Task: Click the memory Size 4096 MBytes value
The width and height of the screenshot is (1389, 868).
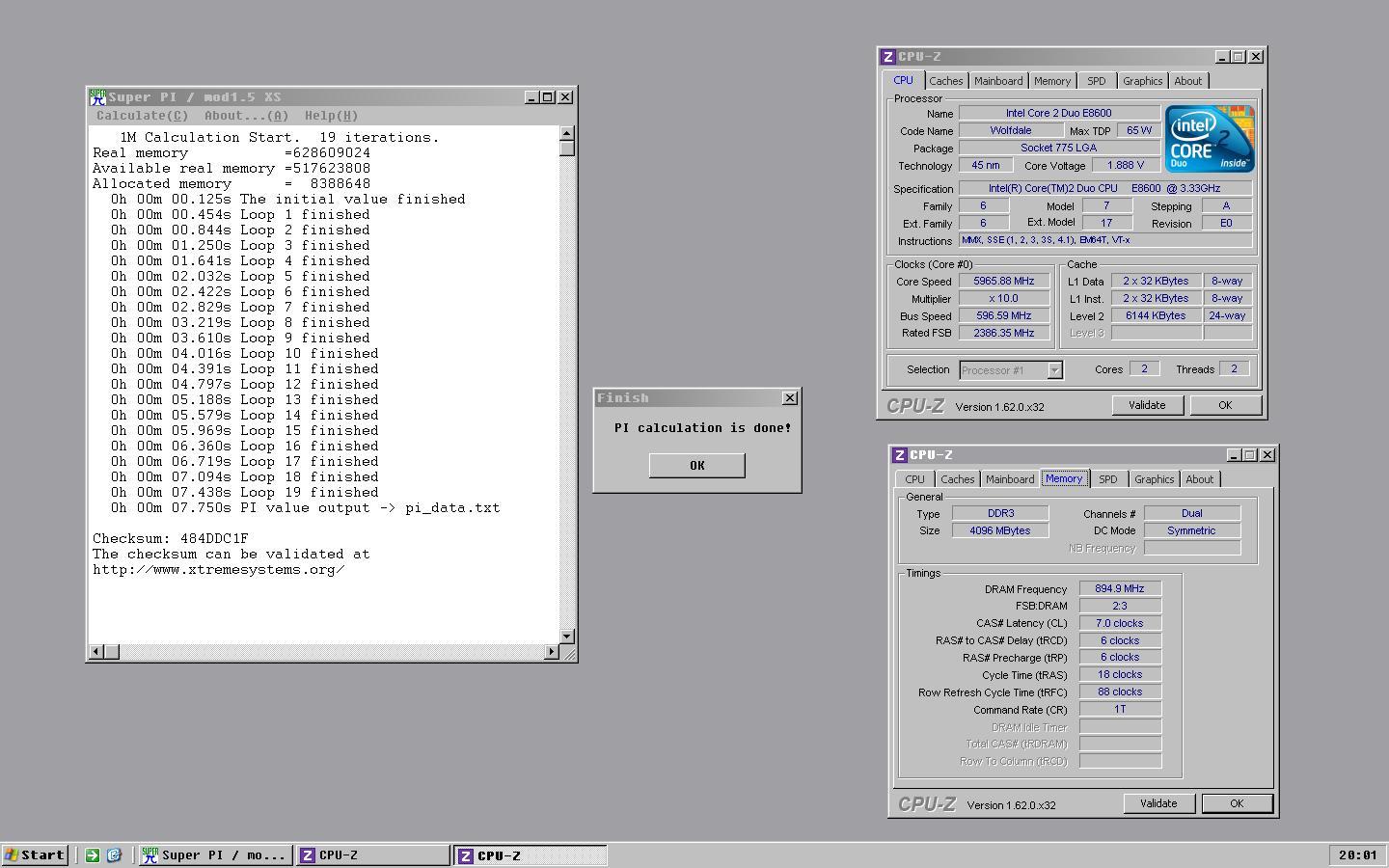Action: [x=1000, y=530]
